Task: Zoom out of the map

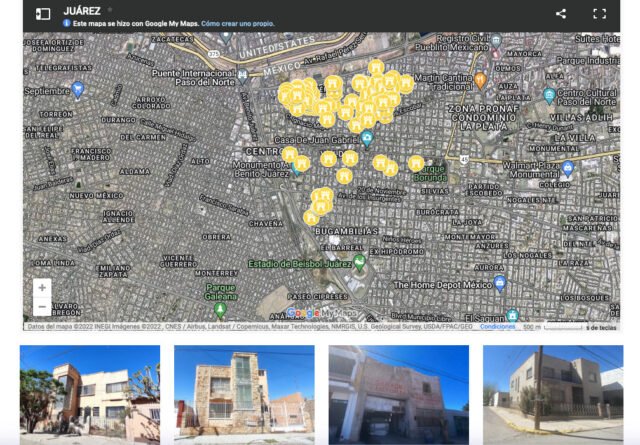Action: point(42,309)
